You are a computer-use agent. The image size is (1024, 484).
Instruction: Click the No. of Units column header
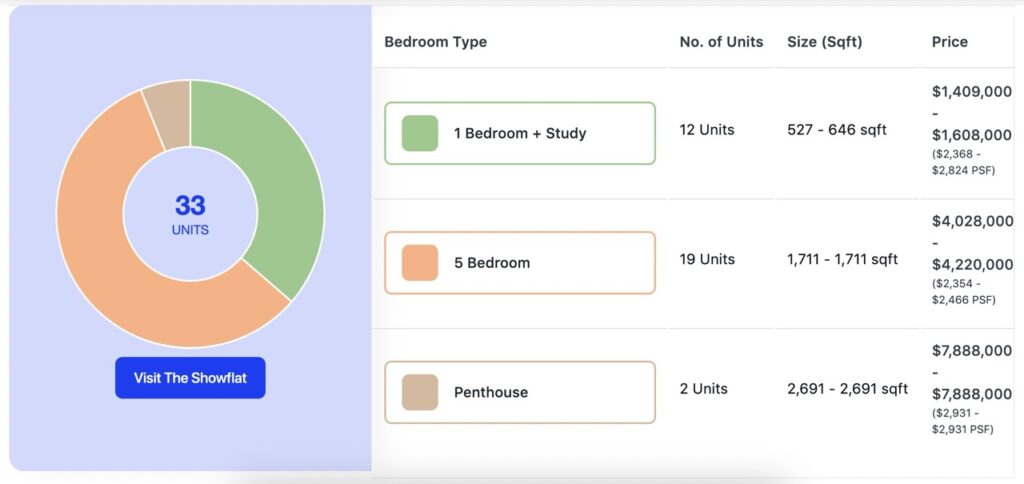pos(721,42)
